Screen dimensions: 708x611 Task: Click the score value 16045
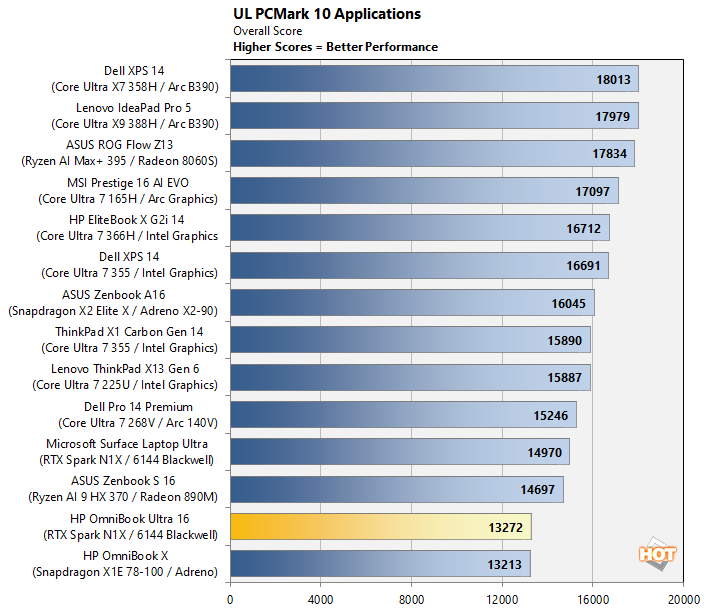click(568, 304)
